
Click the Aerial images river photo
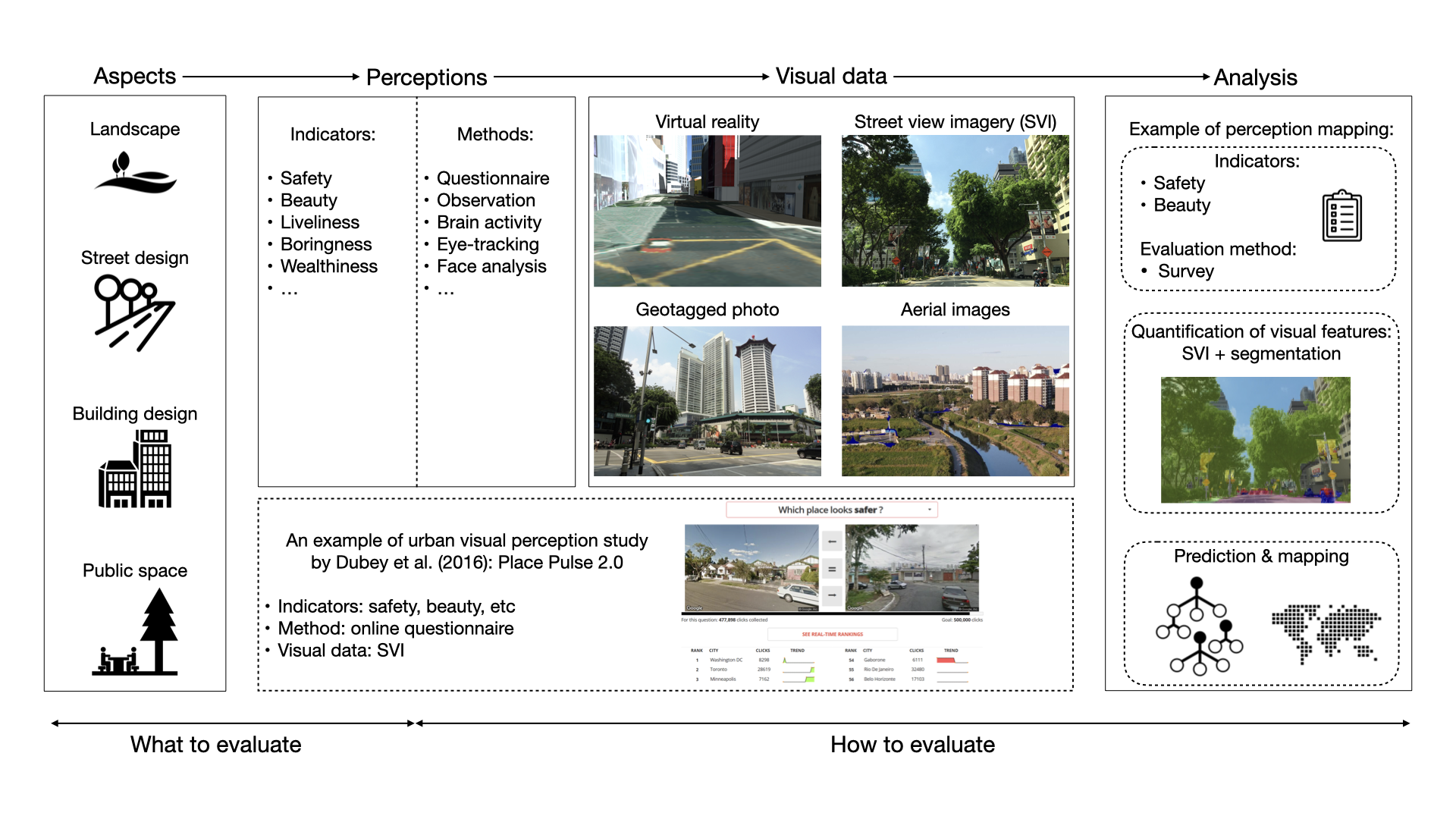pos(955,400)
